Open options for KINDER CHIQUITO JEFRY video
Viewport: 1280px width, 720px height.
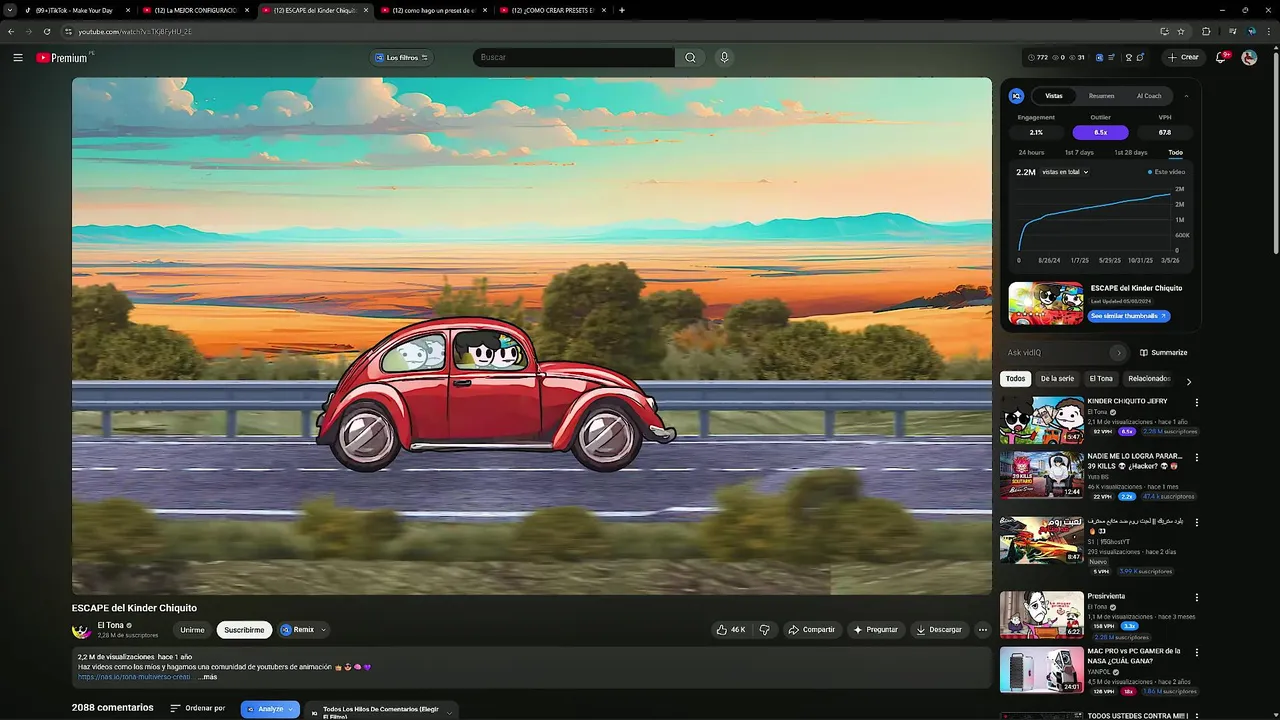coord(1196,402)
